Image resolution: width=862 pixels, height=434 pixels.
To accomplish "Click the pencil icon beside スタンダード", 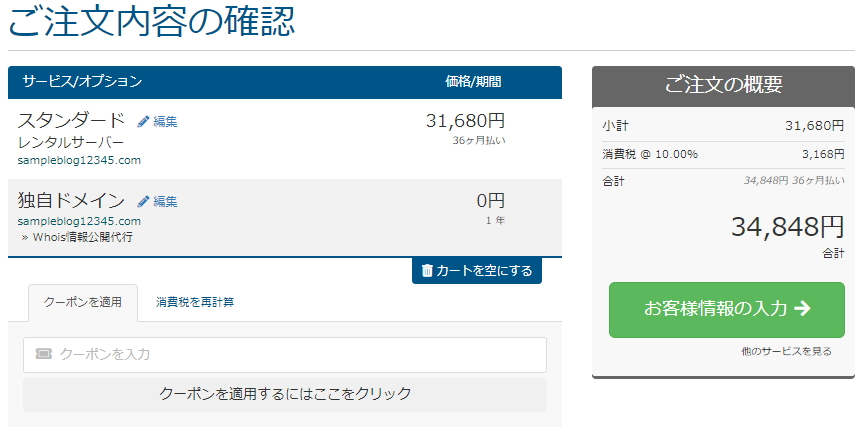I will [x=143, y=122].
